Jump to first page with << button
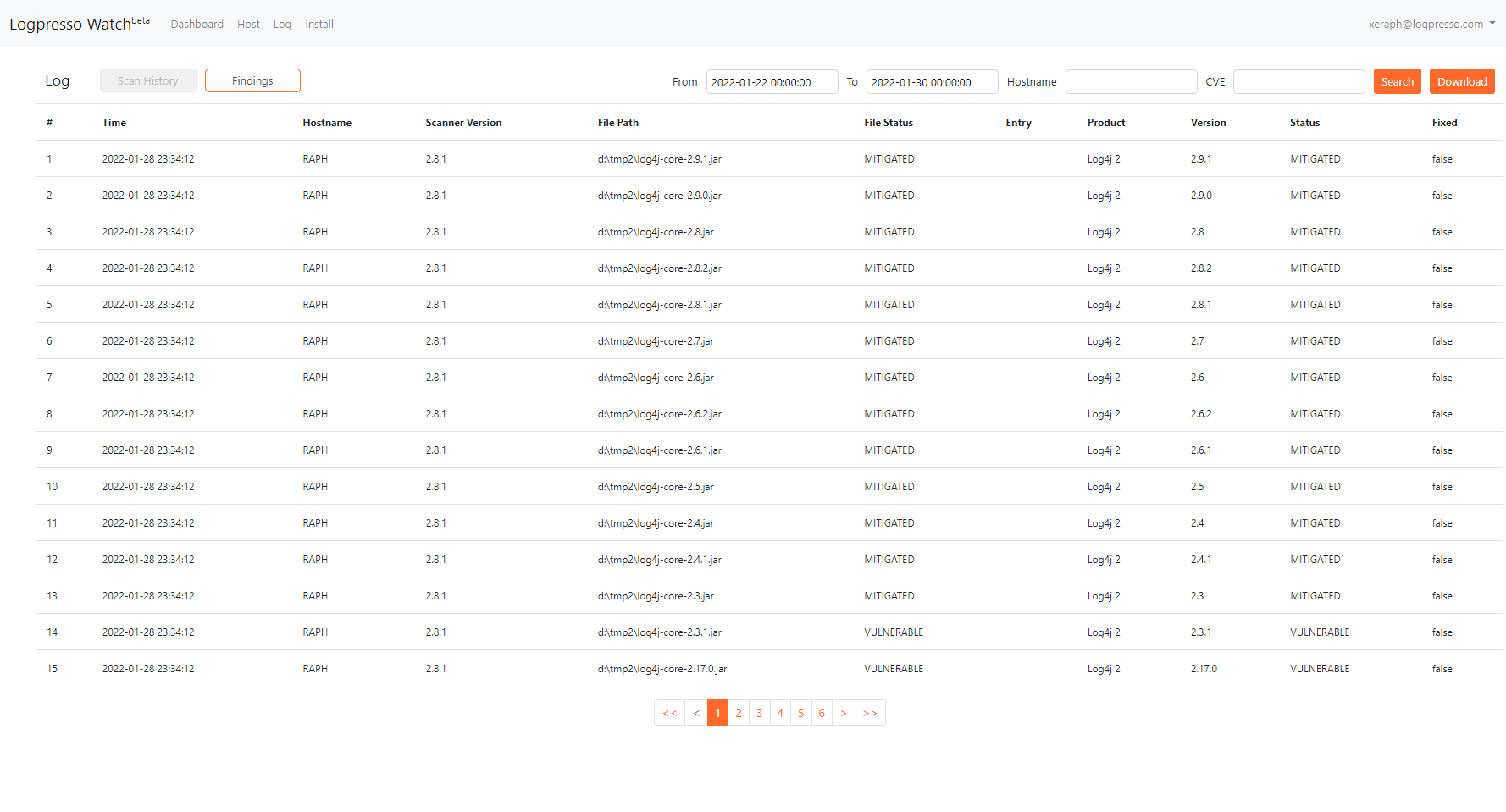Viewport: 1506px width, 812px height. (669, 713)
